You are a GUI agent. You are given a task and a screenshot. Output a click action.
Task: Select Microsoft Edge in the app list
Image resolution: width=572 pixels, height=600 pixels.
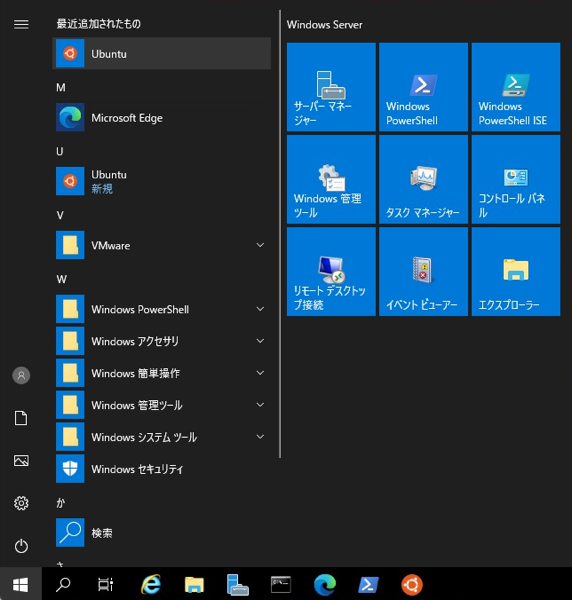click(x=161, y=117)
